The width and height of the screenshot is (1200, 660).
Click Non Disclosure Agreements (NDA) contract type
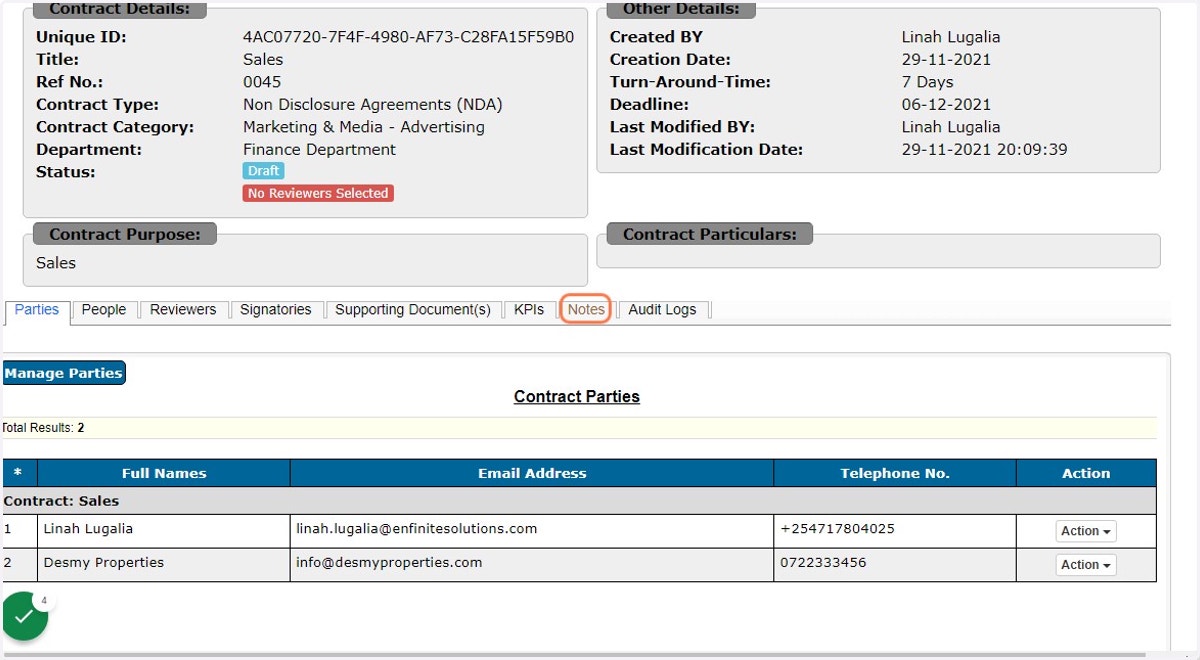click(373, 104)
